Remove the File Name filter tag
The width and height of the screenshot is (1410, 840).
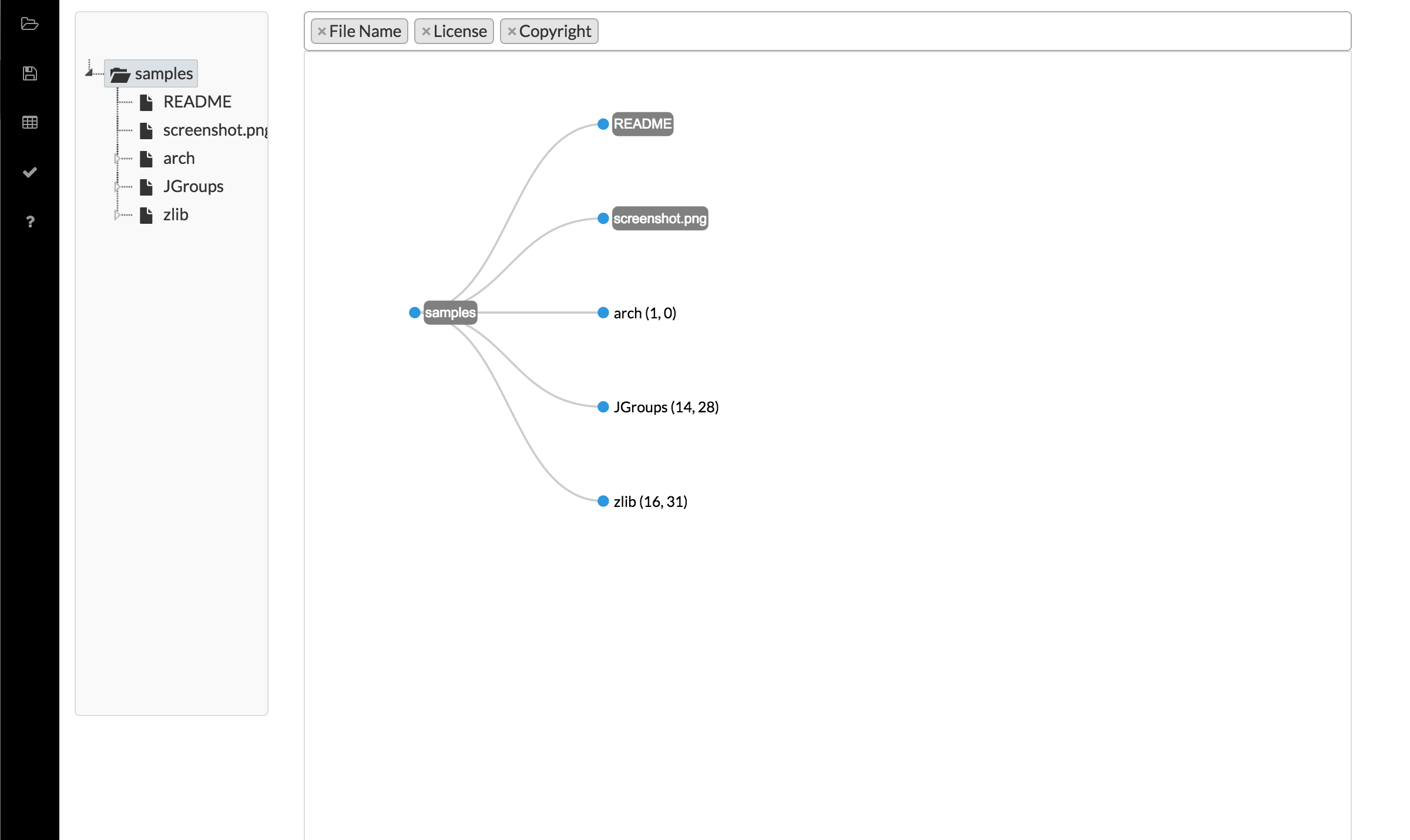tap(323, 31)
